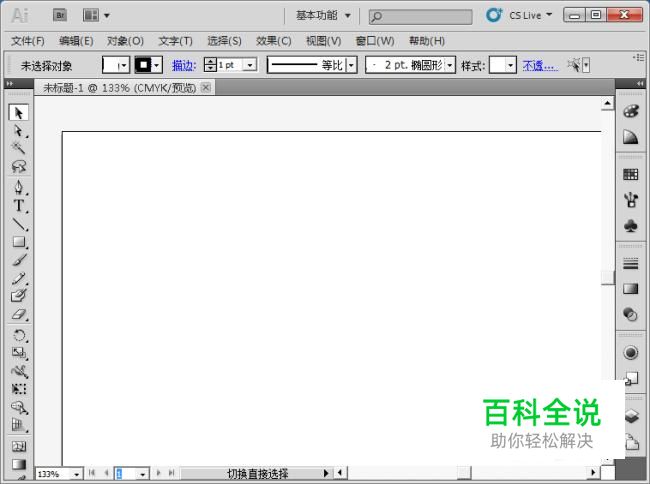Select the Line Segment tool
650x484 pixels.
(x=19, y=224)
